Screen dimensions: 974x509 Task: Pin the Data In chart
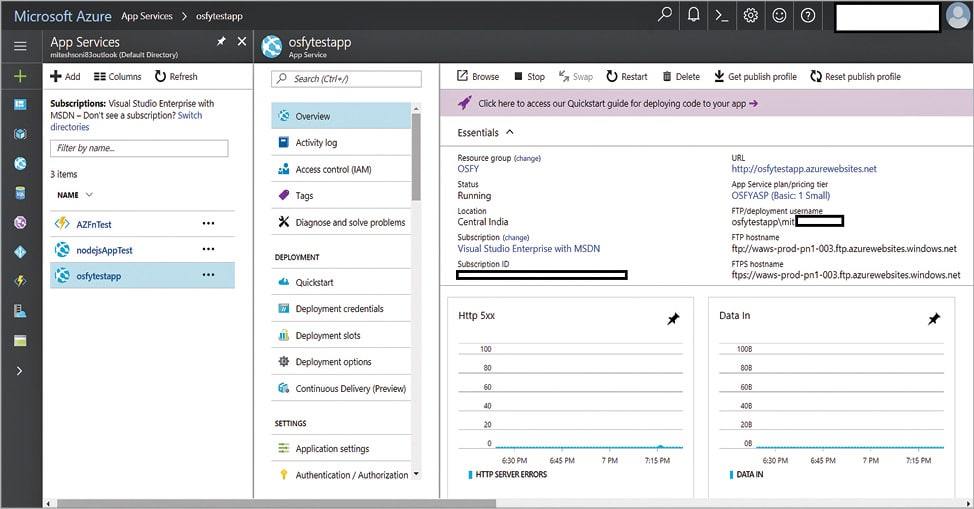934,318
